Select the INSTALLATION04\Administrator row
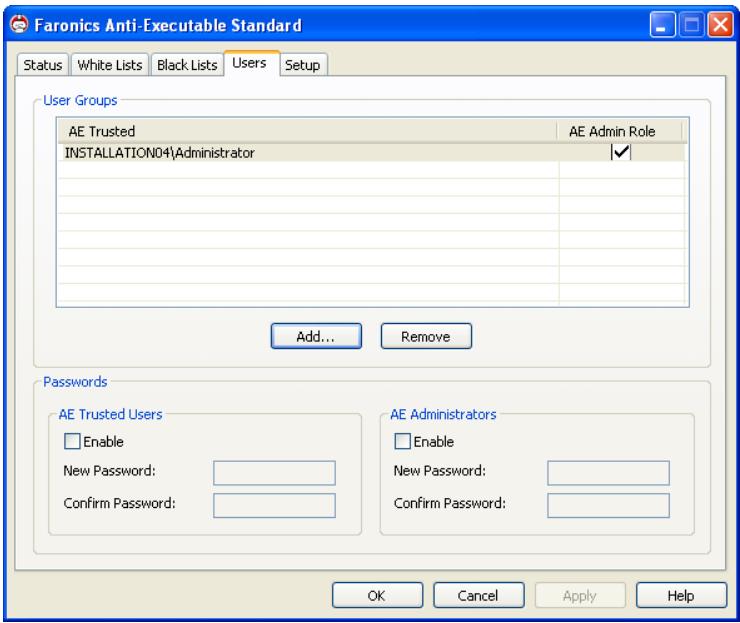 tap(371, 152)
